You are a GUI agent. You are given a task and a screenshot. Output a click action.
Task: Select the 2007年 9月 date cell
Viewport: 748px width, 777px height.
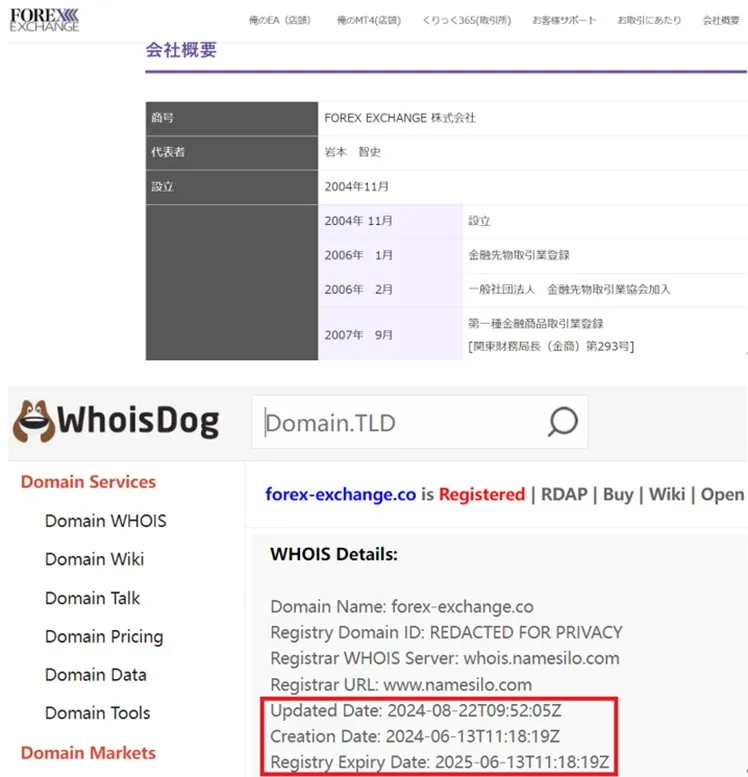(x=390, y=334)
